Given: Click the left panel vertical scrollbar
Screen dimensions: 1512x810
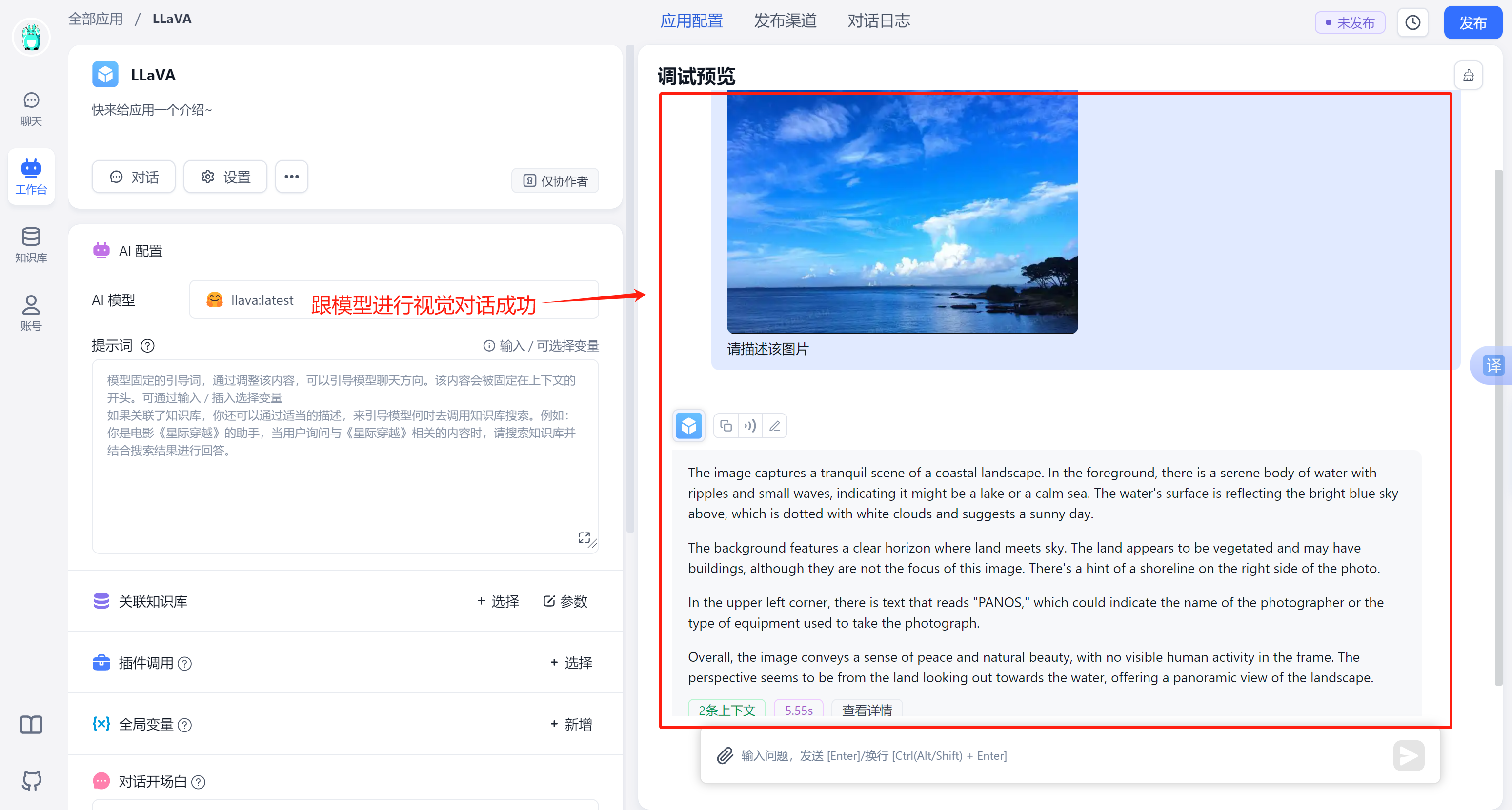Looking at the screenshot, I should [630, 289].
